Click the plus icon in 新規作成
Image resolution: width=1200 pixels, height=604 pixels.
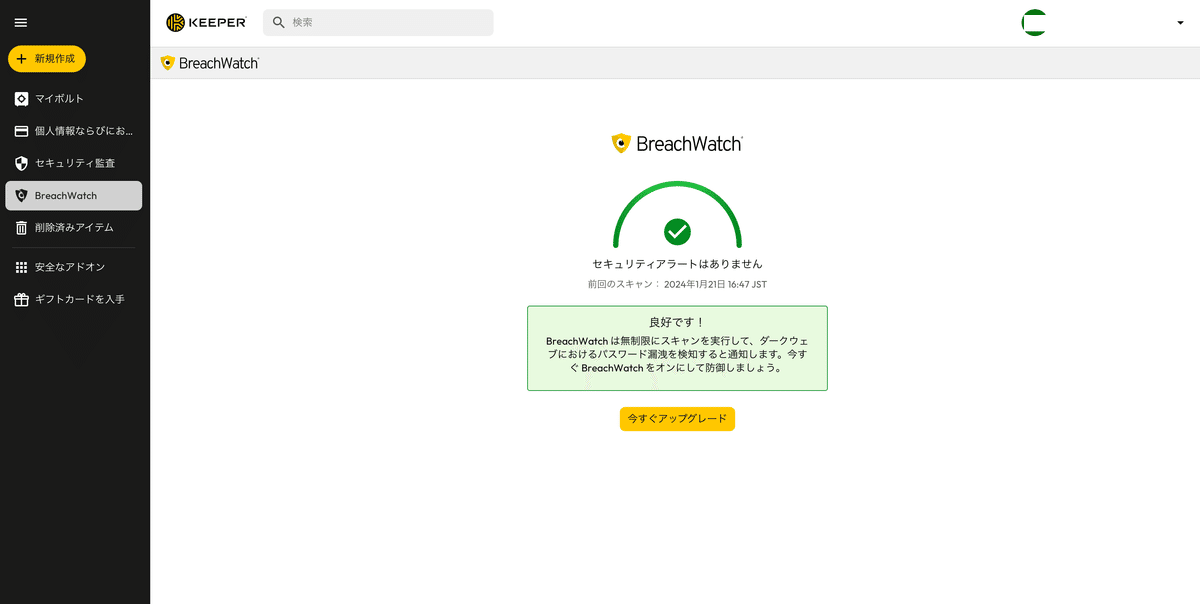[x=22, y=59]
